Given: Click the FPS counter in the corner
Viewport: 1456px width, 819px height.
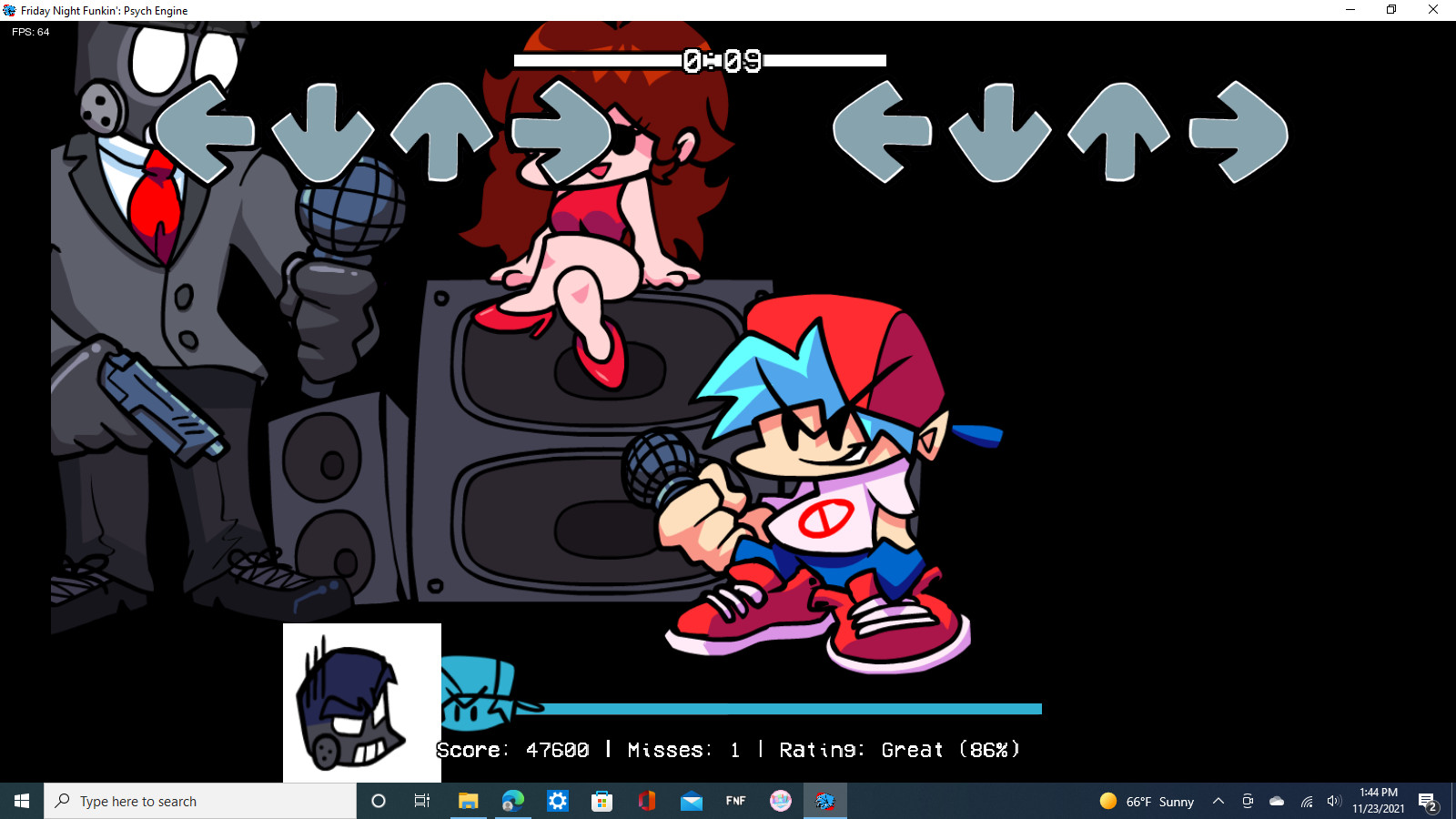Looking at the screenshot, I should click(31, 32).
